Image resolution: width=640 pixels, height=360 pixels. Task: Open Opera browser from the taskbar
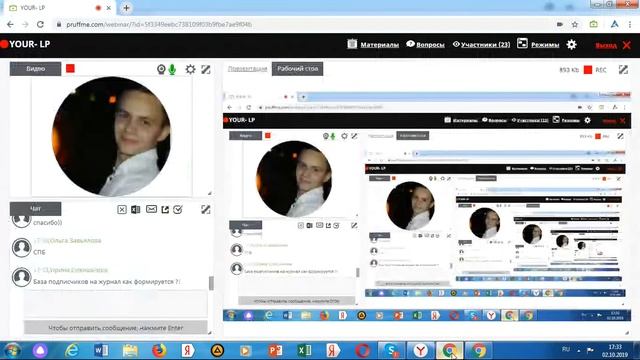coord(362,350)
